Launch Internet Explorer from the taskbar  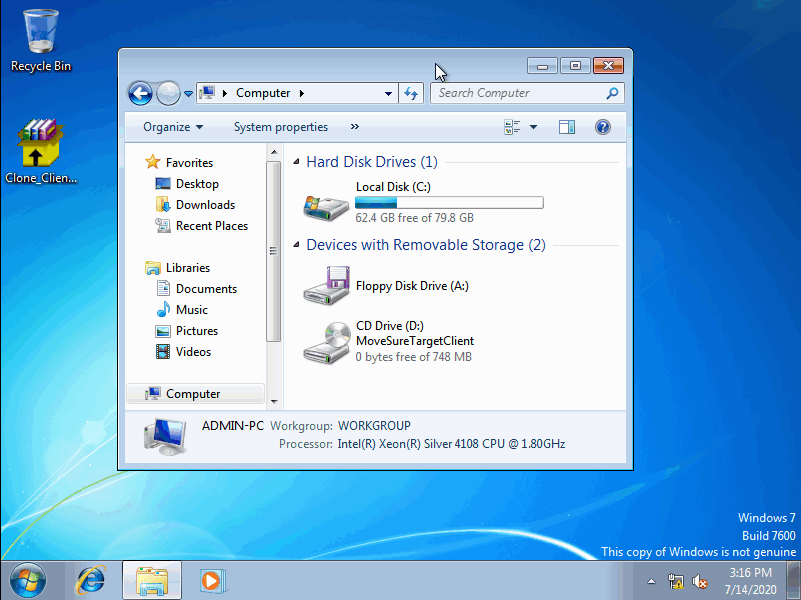click(91, 579)
